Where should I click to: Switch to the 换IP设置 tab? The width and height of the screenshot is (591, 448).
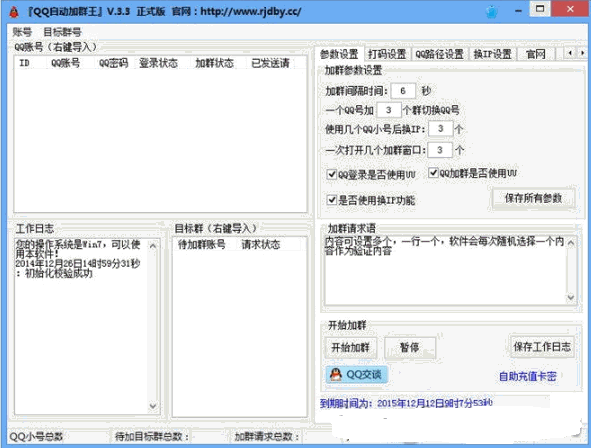[492, 54]
